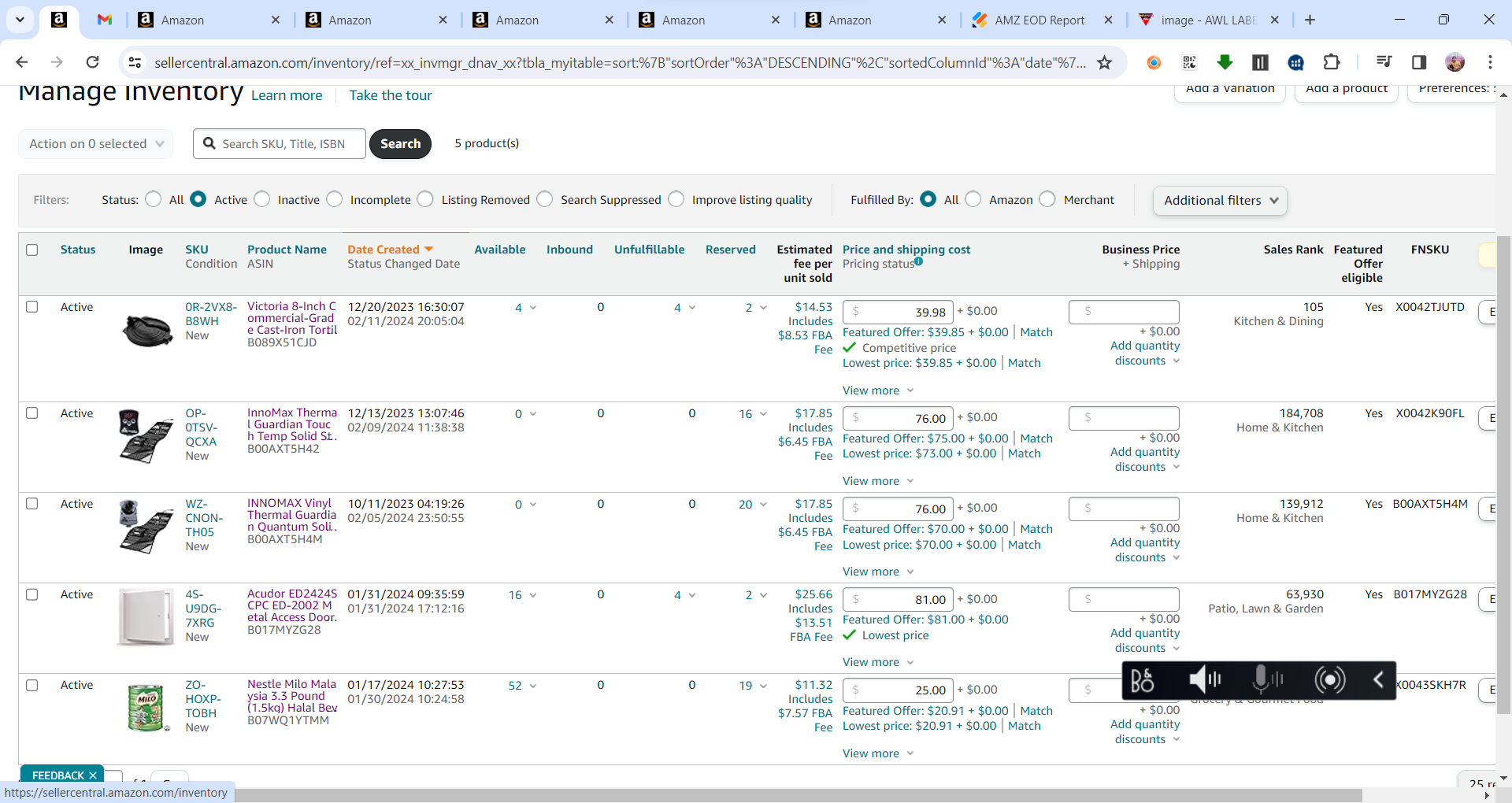Choose the Search Suppressed status filter
This screenshot has height=803, width=1512.
pyautogui.click(x=545, y=199)
